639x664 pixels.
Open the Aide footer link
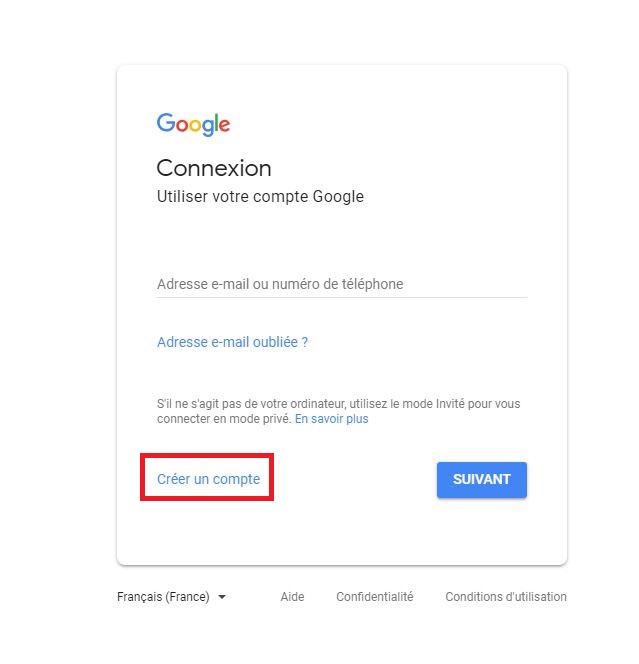pyautogui.click(x=292, y=597)
